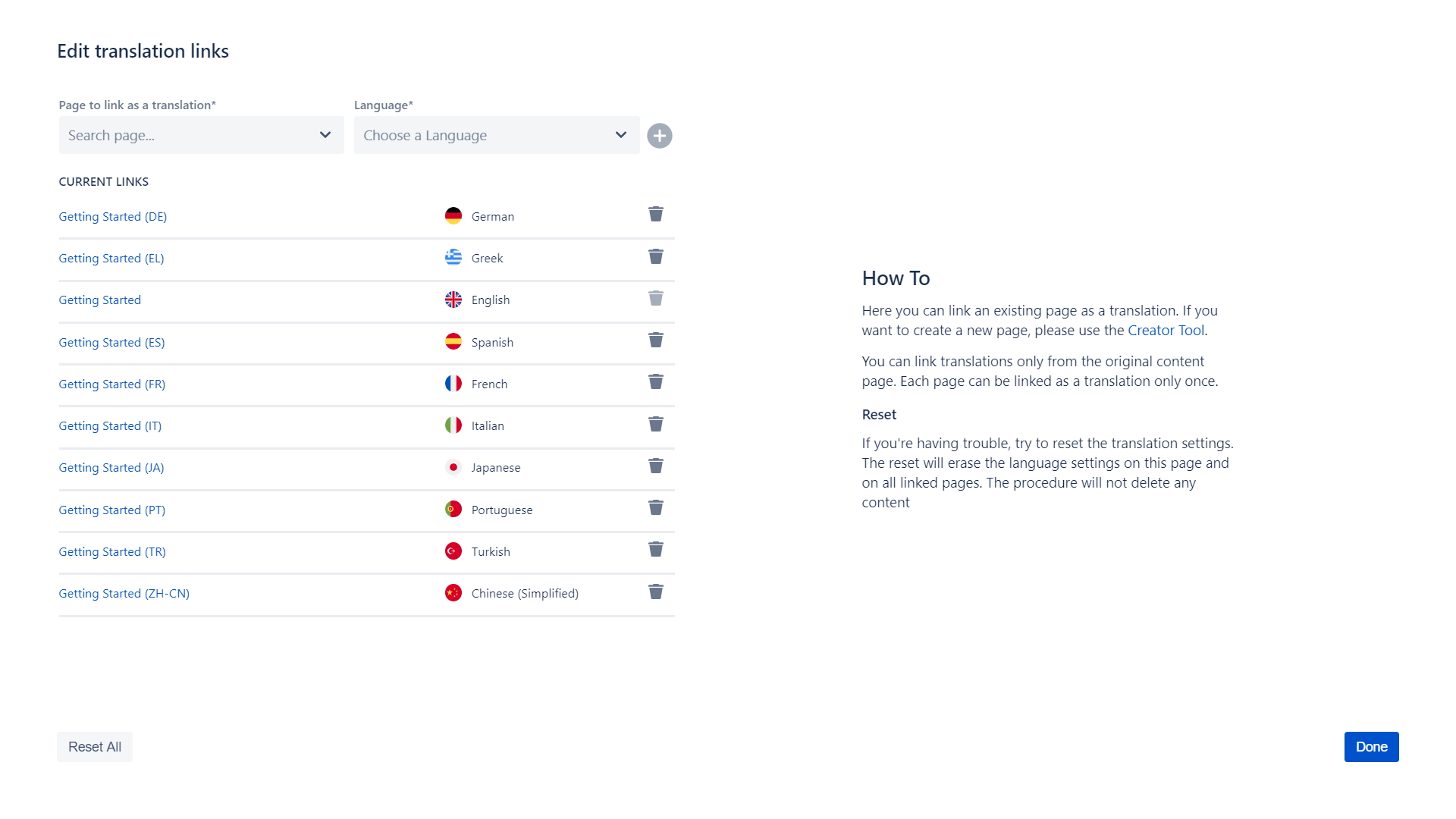Delete the Portuguese translation link
1456x819 pixels.
click(656, 508)
